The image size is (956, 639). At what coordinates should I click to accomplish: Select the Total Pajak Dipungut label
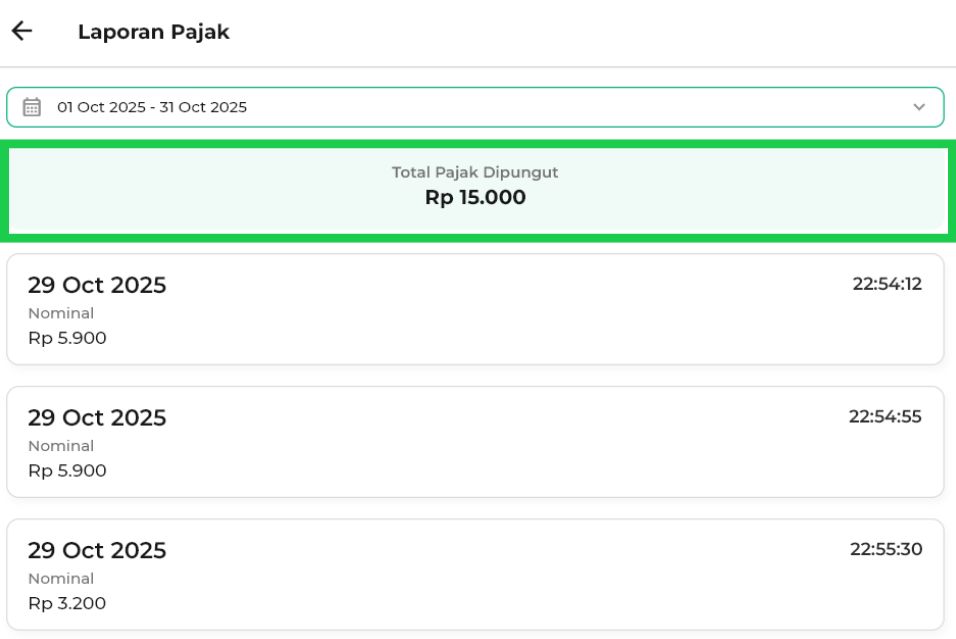coord(475,172)
